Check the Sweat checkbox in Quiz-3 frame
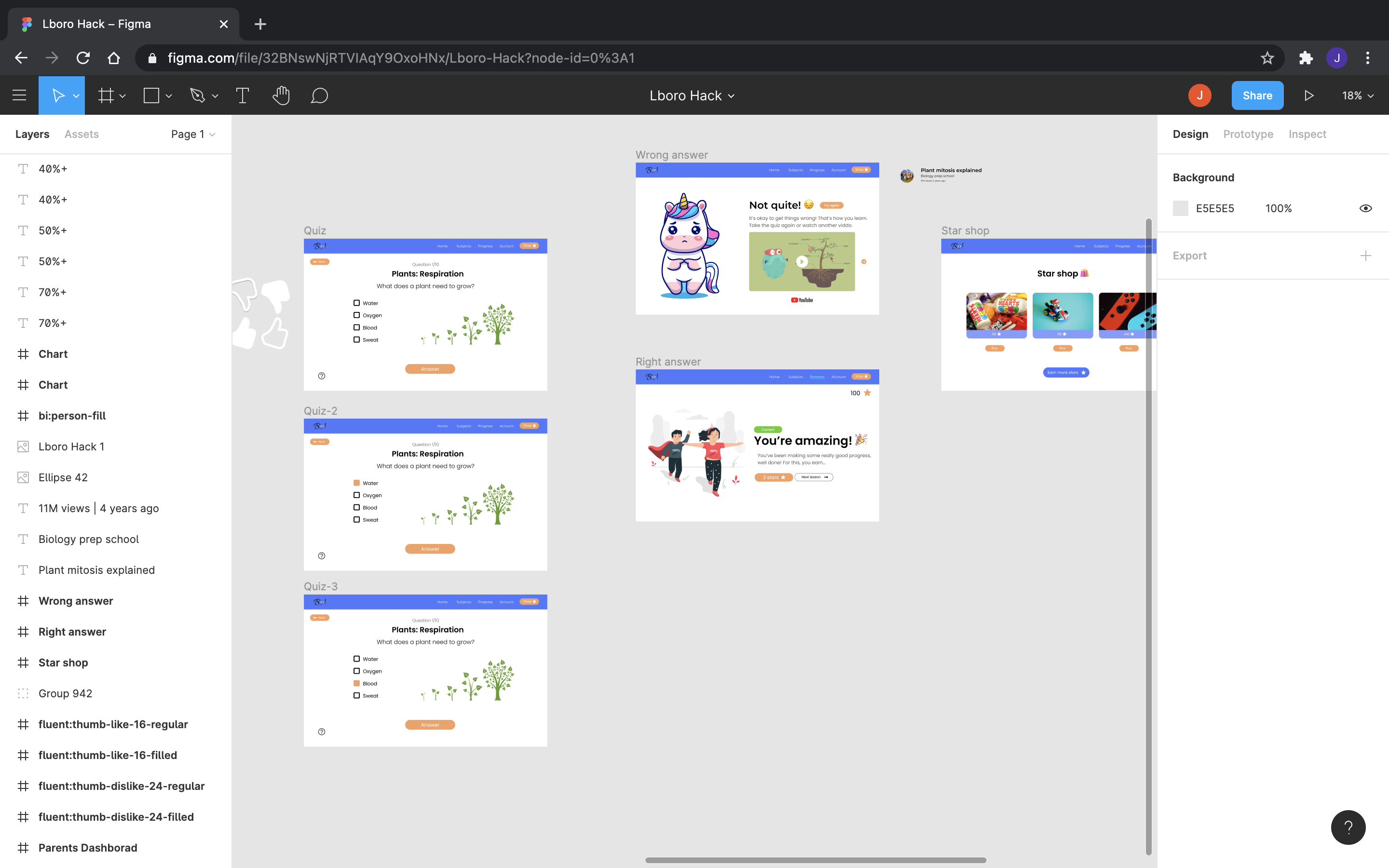 tap(356, 695)
